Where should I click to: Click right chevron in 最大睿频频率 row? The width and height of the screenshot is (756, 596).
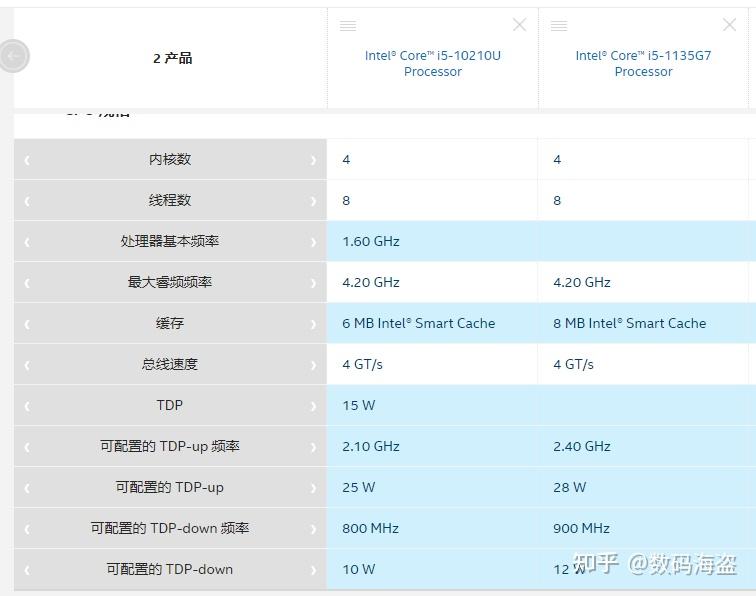pos(313,283)
